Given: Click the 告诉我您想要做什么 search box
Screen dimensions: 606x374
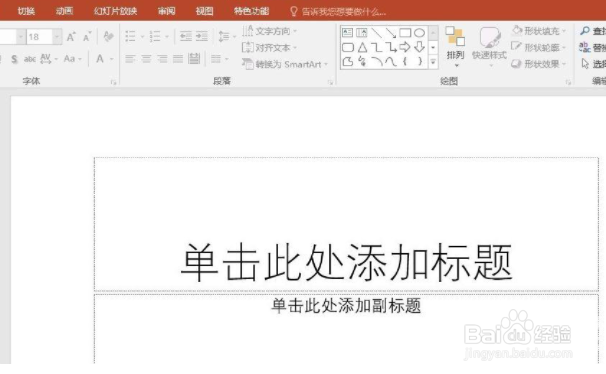Looking at the screenshot, I should pyautogui.click(x=338, y=12).
